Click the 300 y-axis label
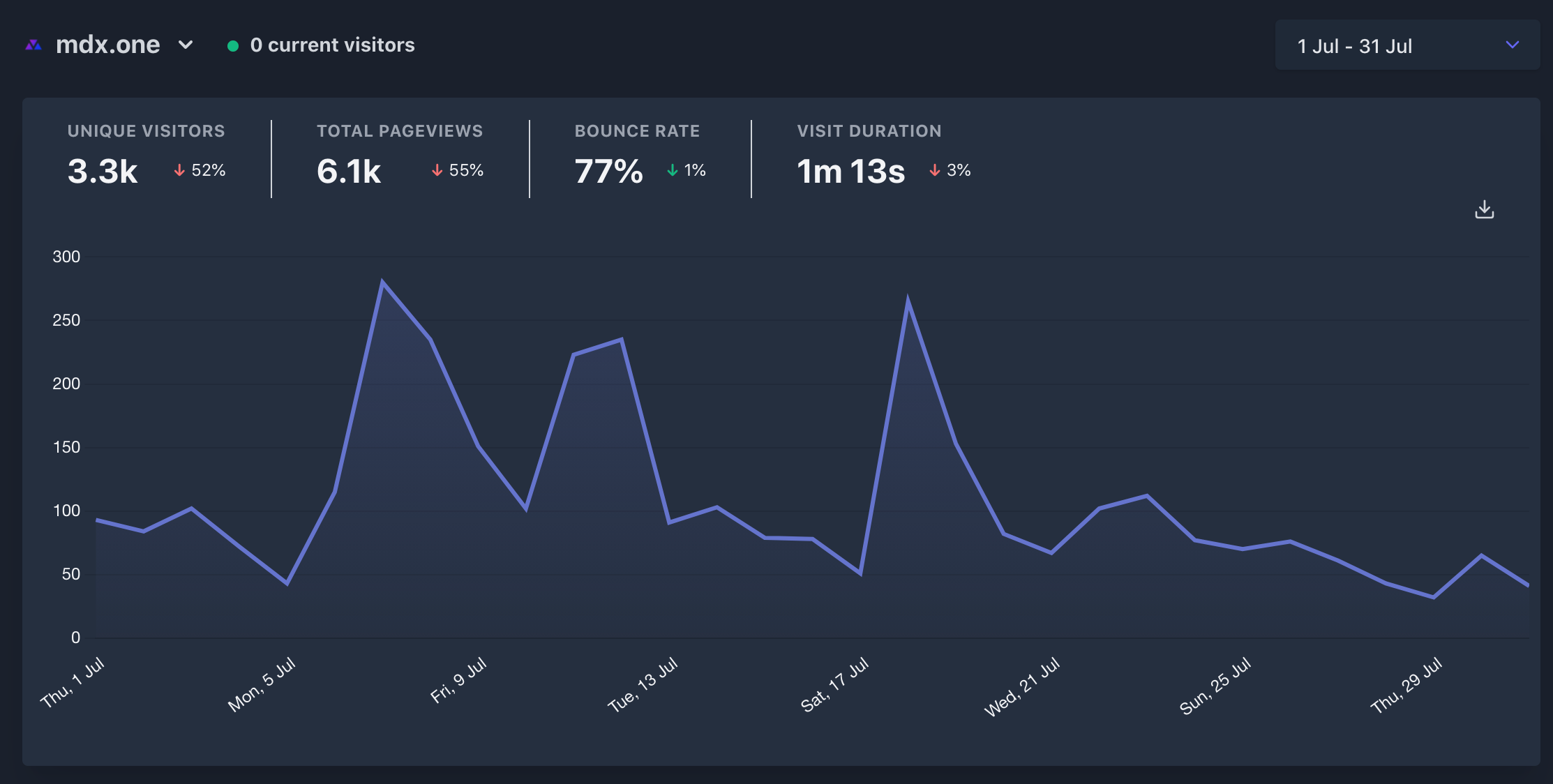1553x784 pixels. tap(66, 257)
